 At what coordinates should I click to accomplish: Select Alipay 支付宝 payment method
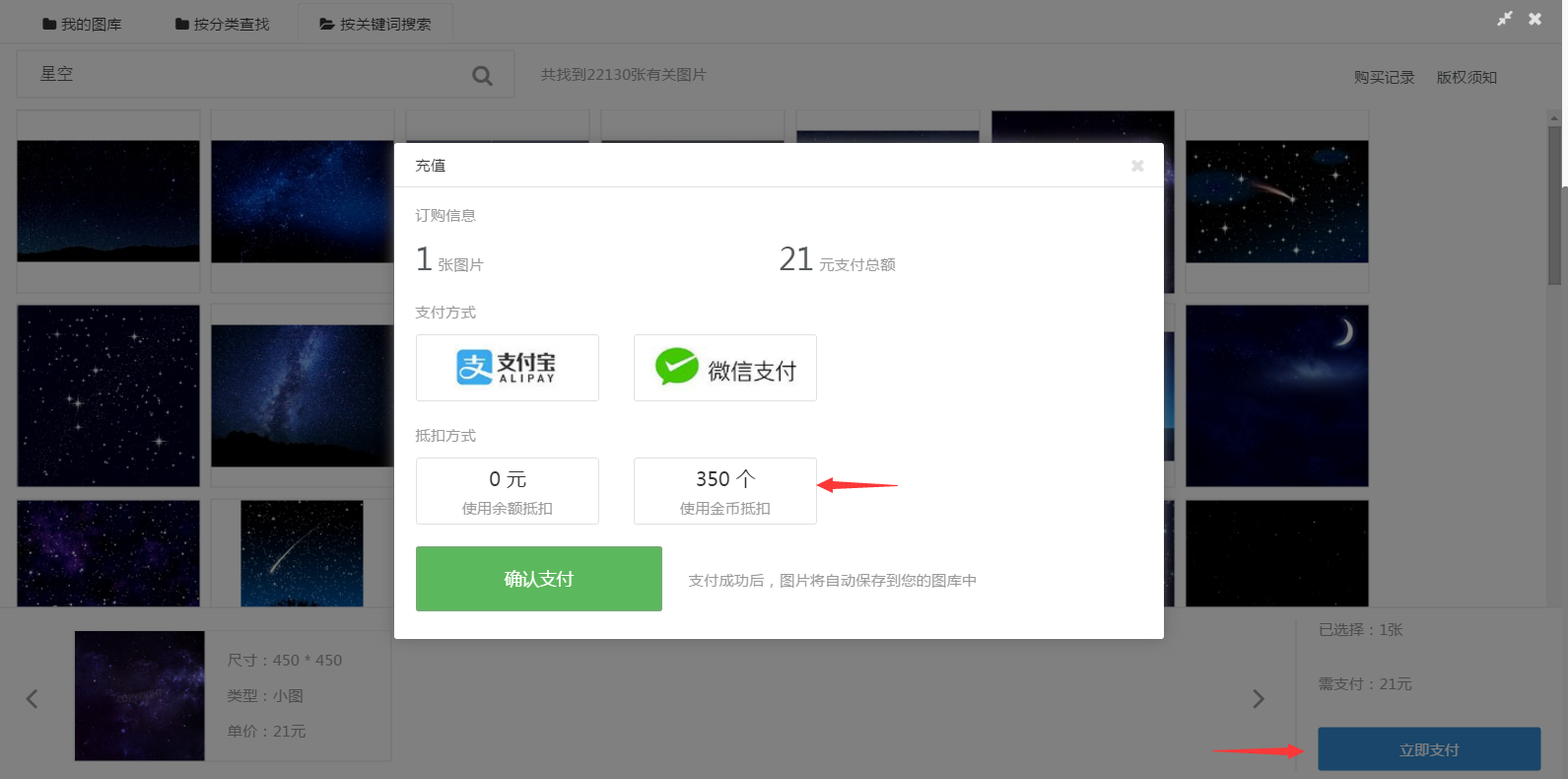[507, 368]
